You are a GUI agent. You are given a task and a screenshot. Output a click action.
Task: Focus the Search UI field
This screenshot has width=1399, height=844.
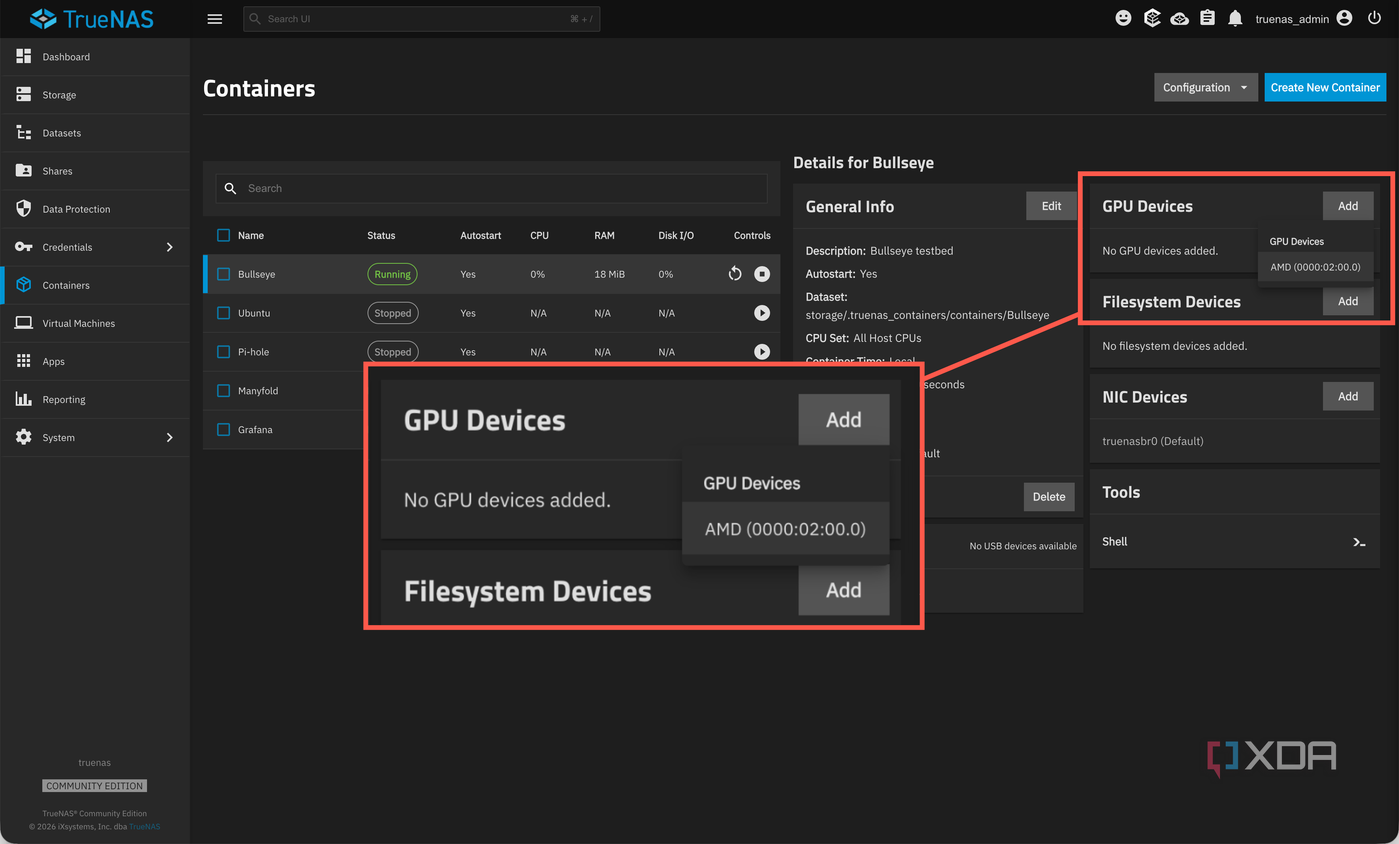coord(422,19)
